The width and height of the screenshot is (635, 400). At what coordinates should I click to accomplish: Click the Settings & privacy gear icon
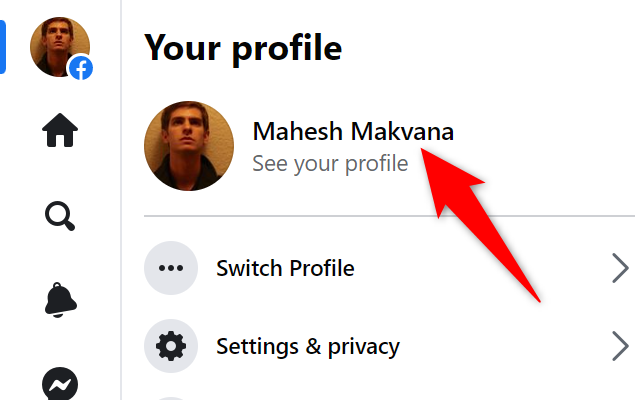tap(171, 347)
